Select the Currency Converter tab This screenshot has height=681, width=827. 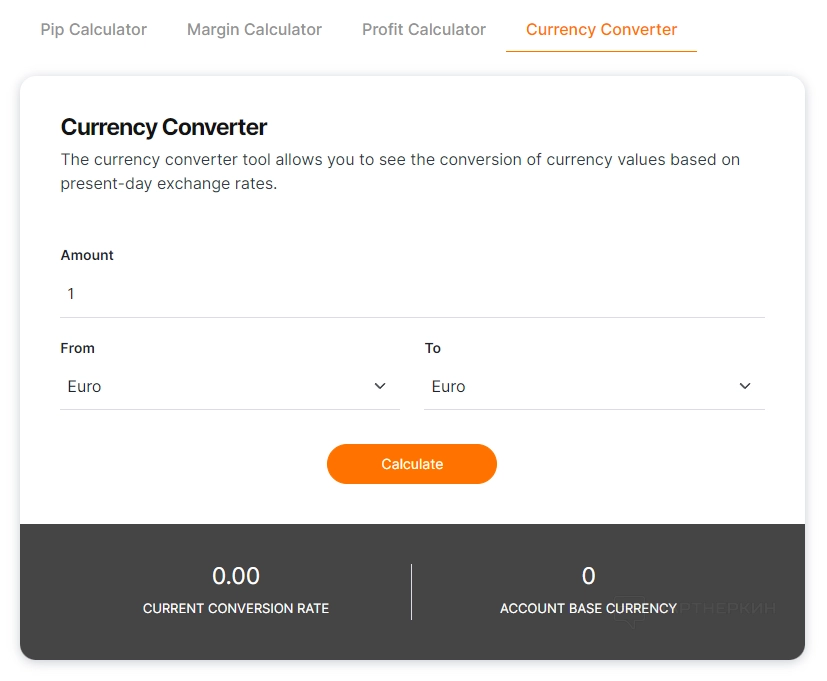[601, 30]
